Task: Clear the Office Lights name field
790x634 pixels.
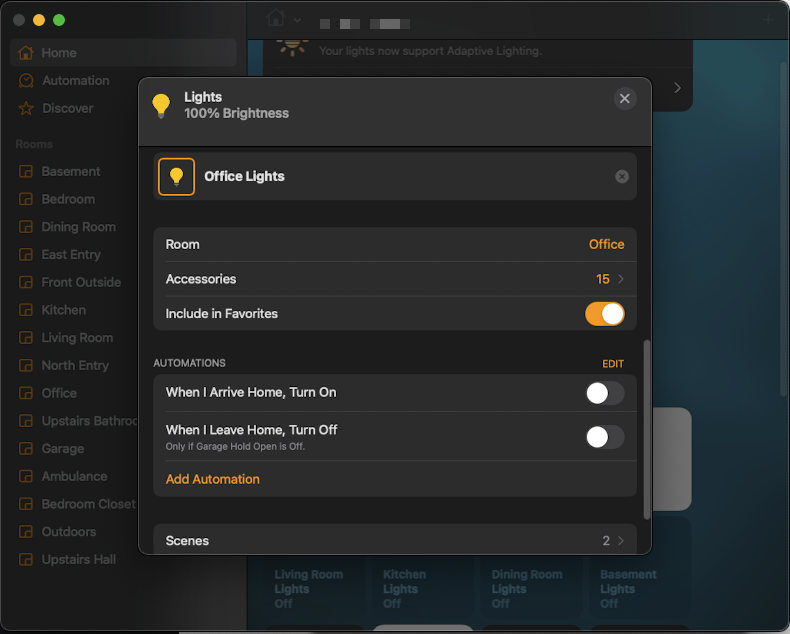Action: point(622,177)
